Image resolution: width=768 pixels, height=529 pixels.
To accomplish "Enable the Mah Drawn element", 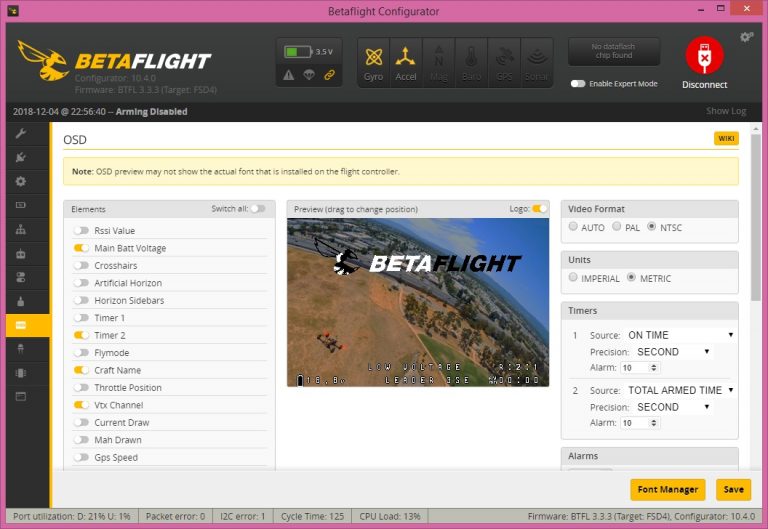I will [81, 440].
